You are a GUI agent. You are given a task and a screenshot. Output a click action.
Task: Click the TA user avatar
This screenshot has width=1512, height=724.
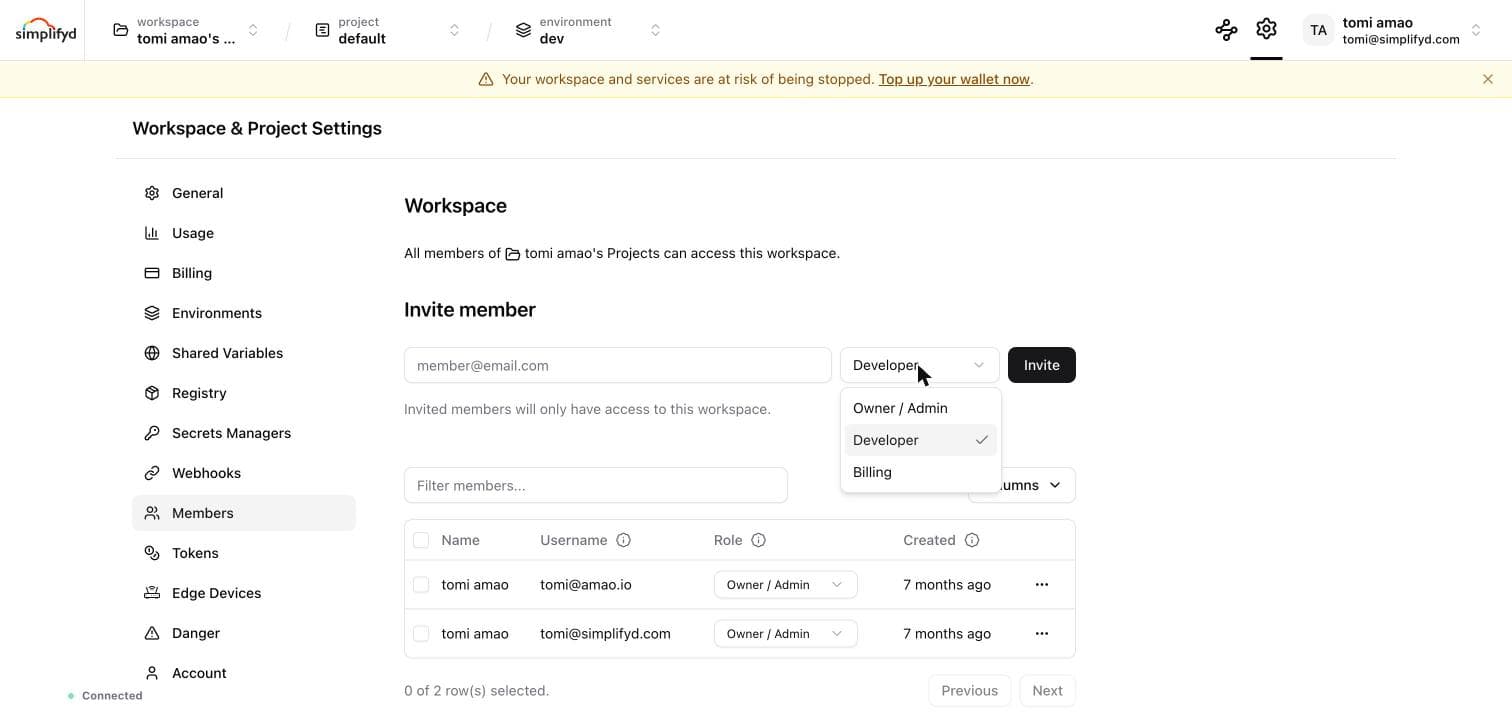tap(1318, 30)
